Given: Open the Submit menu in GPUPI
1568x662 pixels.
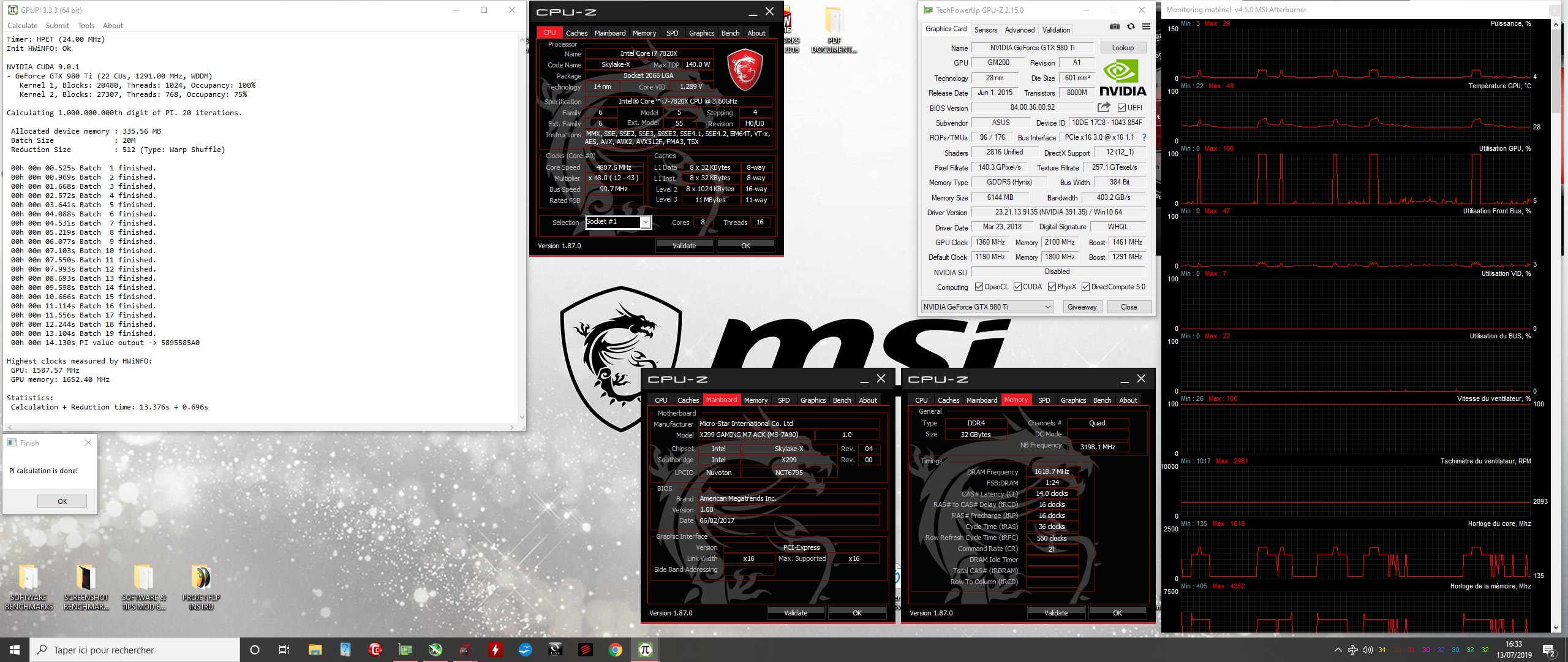Looking at the screenshot, I should click(57, 26).
